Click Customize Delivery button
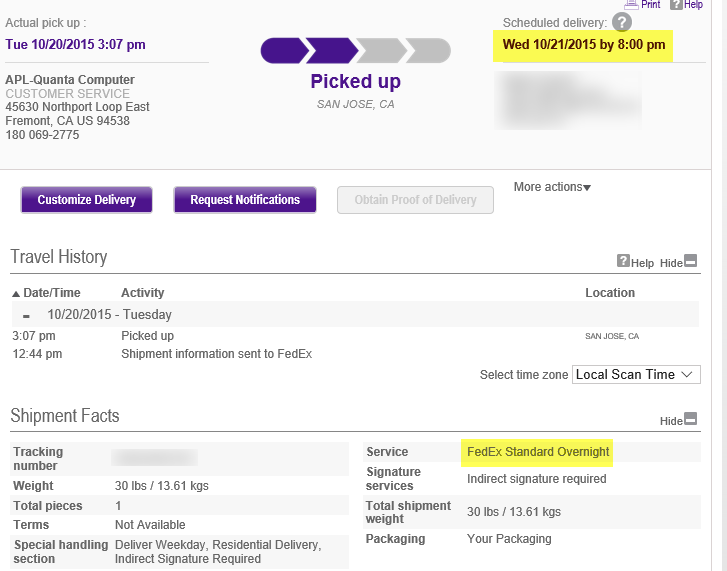Image resolution: width=727 pixels, height=571 pixels. tap(87, 200)
